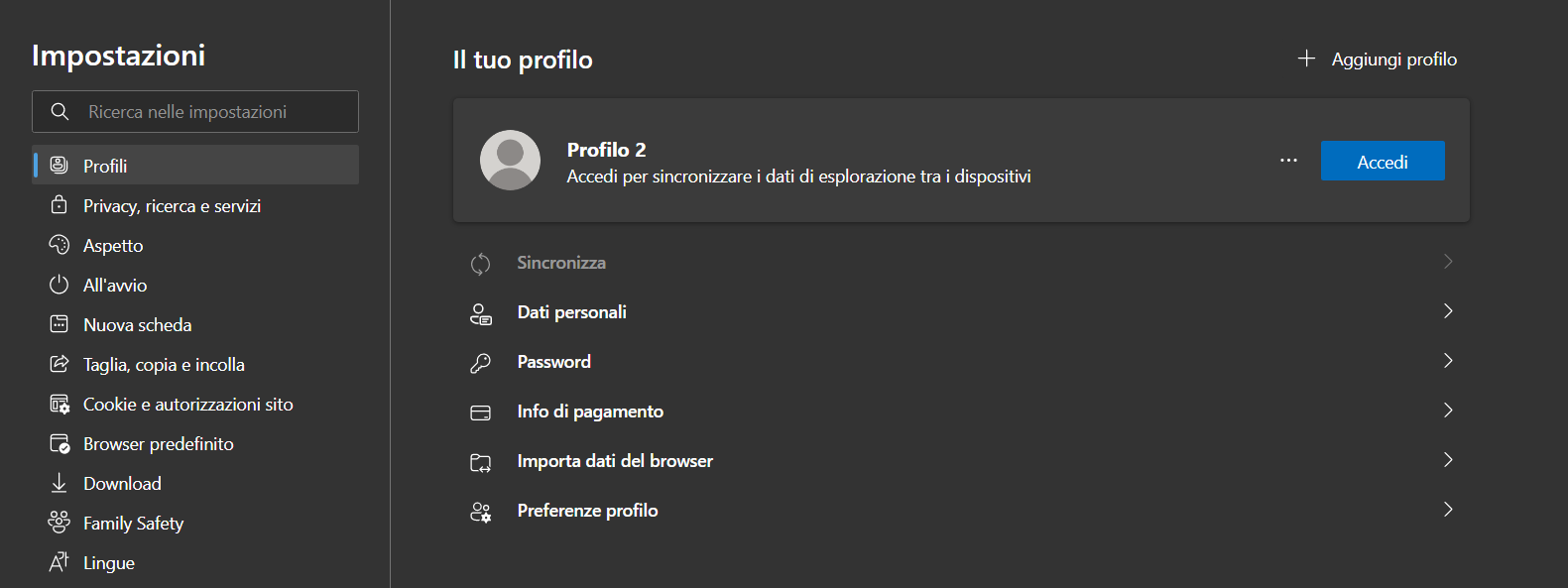Click the Download arrow icon

coord(60,483)
